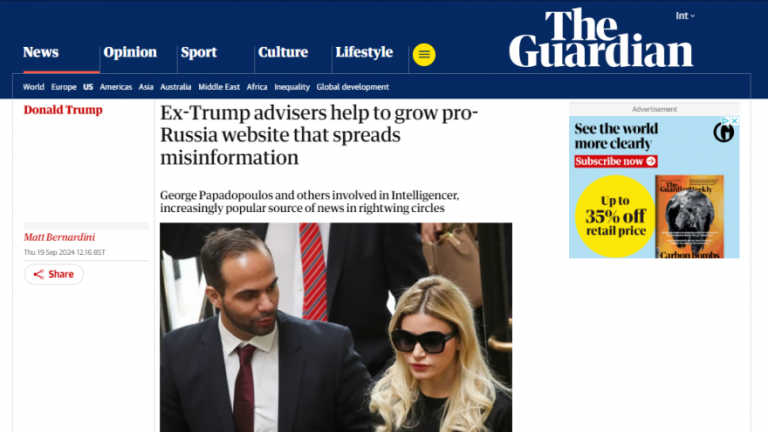Open the Lifestyle section
The height and width of the screenshot is (432, 768).
click(364, 52)
